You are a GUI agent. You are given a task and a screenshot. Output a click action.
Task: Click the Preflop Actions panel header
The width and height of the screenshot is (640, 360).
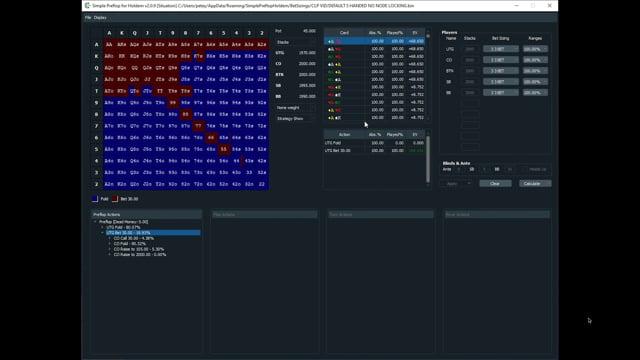coord(147,214)
